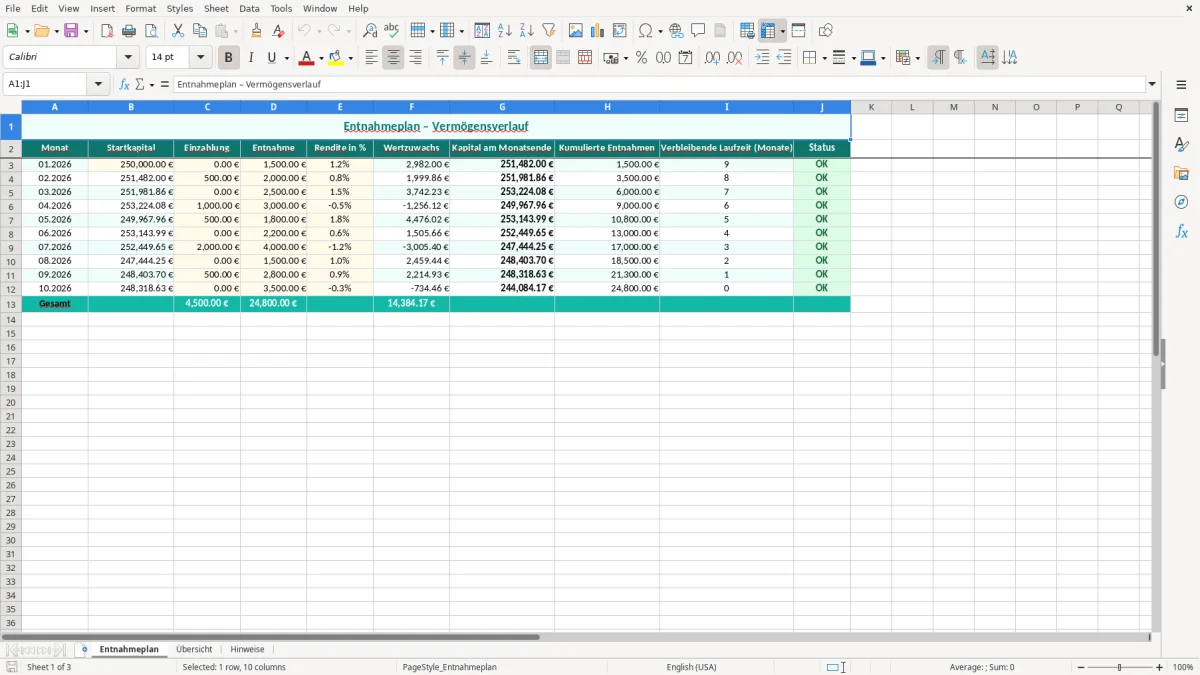Open Find and Replace
Screen dimensions: 1200x675
pyautogui.click(x=370, y=31)
